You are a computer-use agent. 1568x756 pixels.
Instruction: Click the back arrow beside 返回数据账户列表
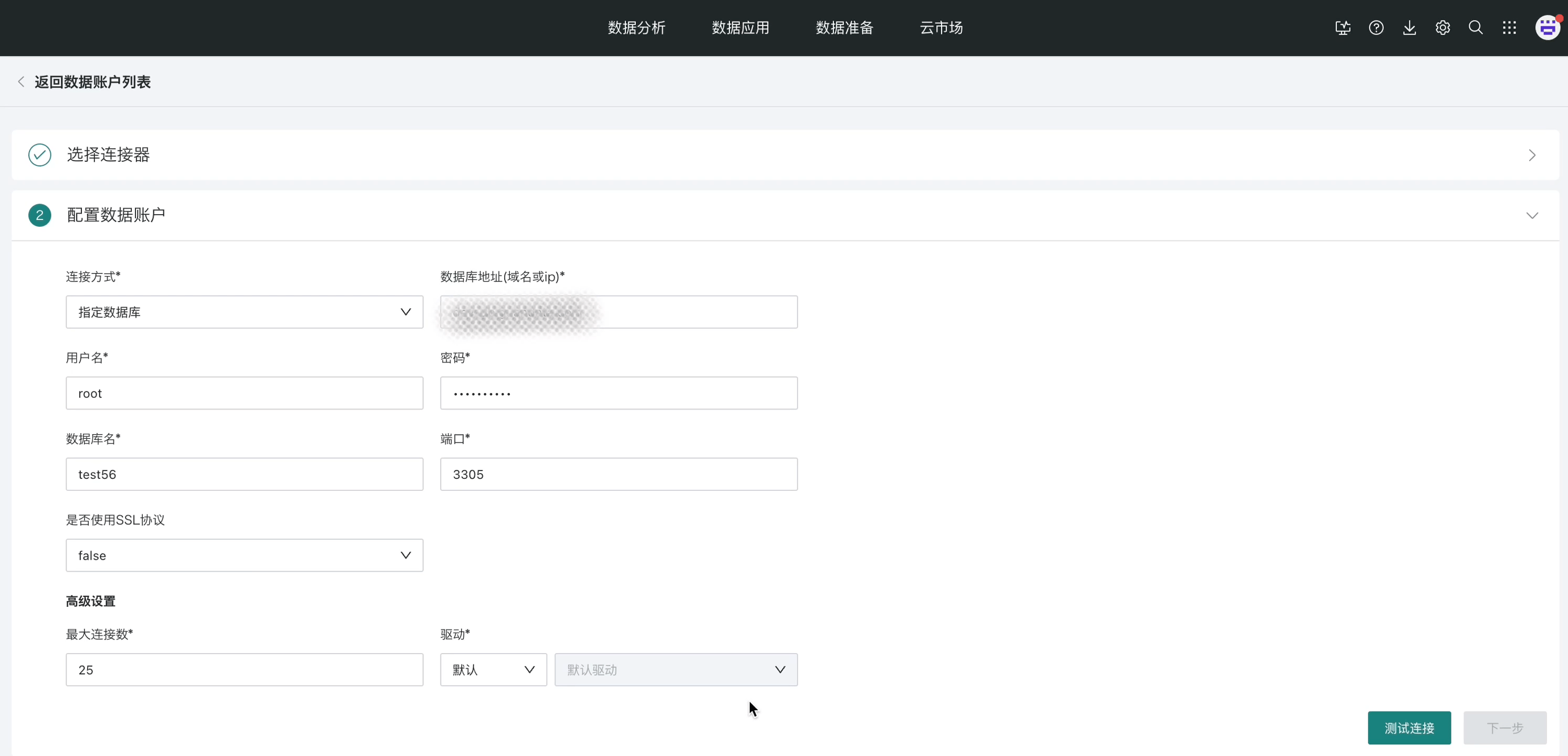[22, 81]
